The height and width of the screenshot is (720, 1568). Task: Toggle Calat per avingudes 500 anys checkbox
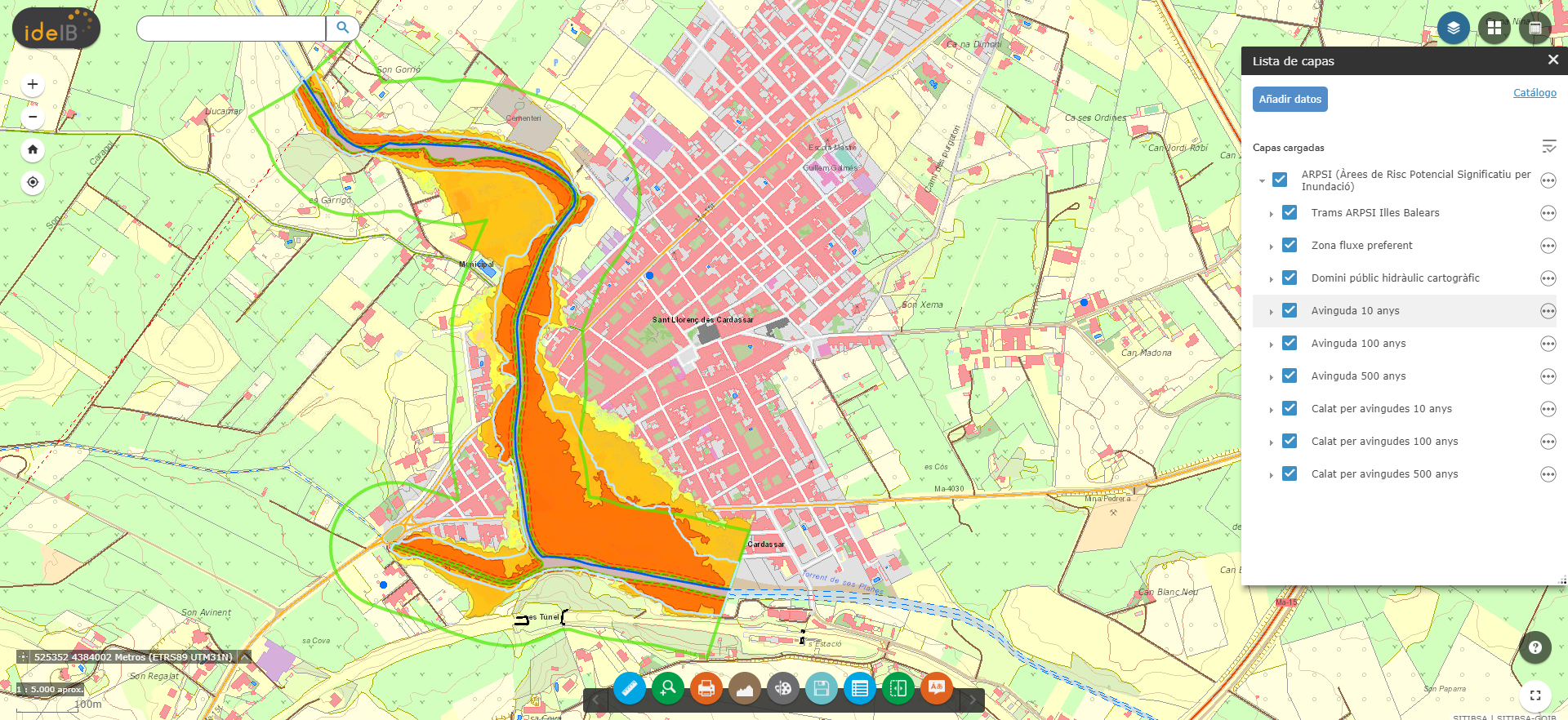[1290, 473]
